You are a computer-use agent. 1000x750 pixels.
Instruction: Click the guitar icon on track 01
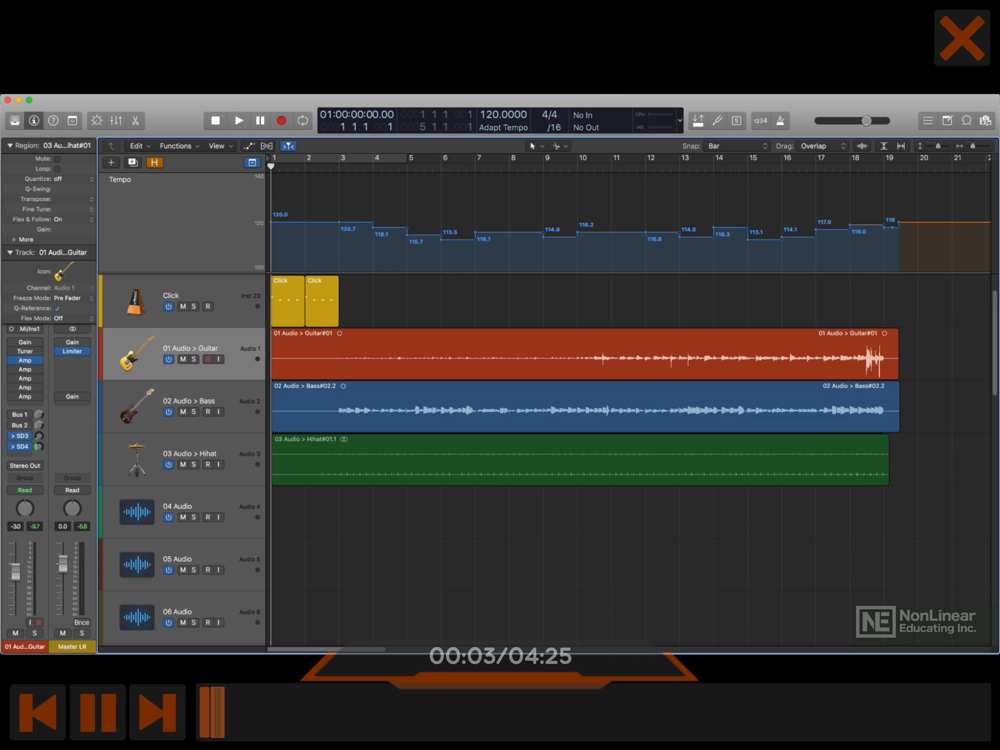click(136, 354)
